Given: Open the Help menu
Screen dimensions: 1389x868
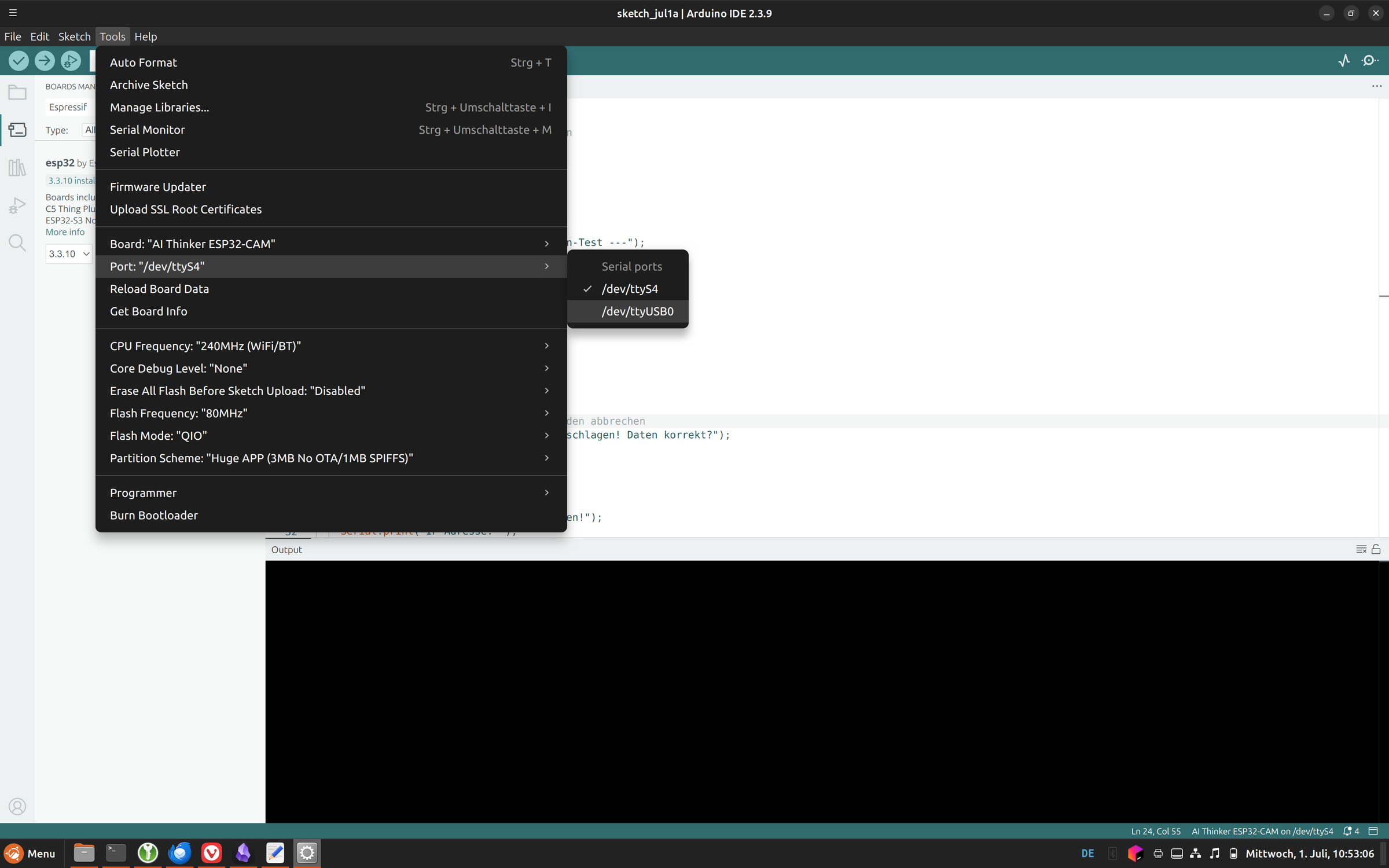Looking at the screenshot, I should pos(145,36).
